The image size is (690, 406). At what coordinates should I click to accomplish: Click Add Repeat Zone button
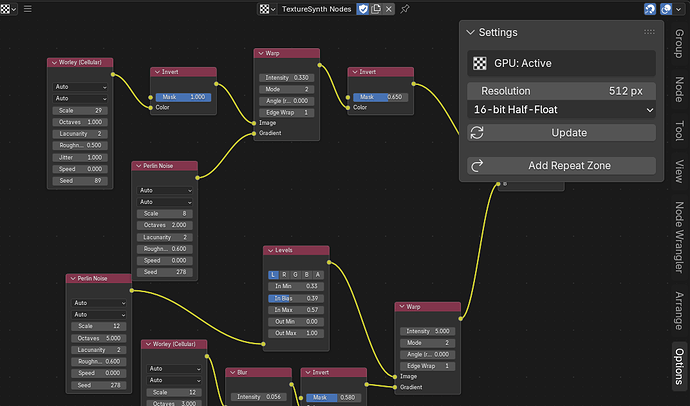562,166
